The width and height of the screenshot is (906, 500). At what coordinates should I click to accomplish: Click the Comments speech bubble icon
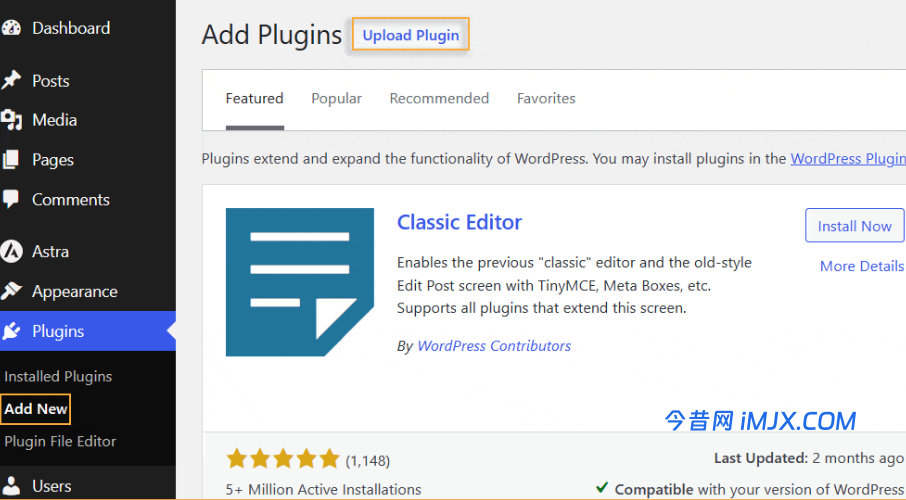(10, 199)
